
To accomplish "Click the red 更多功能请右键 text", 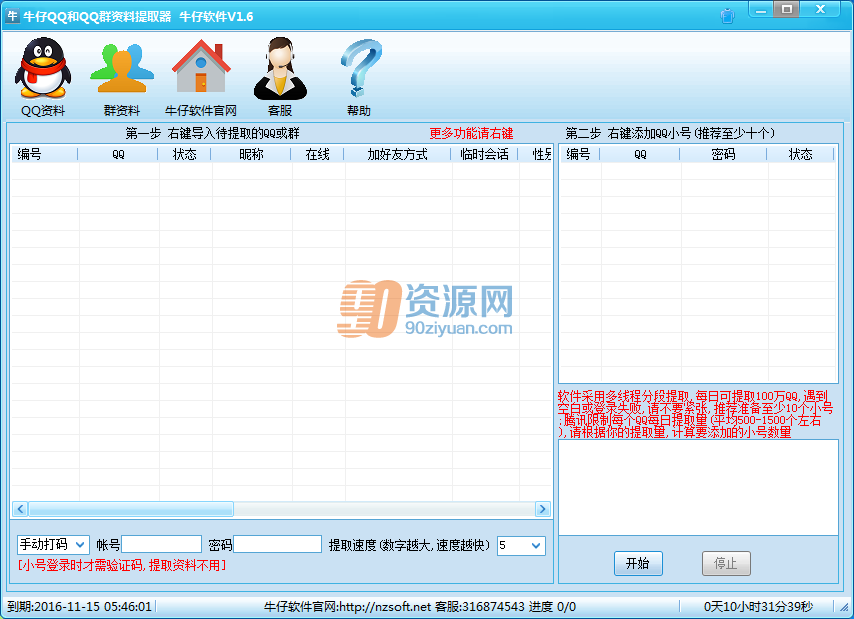I will (471, 133).
